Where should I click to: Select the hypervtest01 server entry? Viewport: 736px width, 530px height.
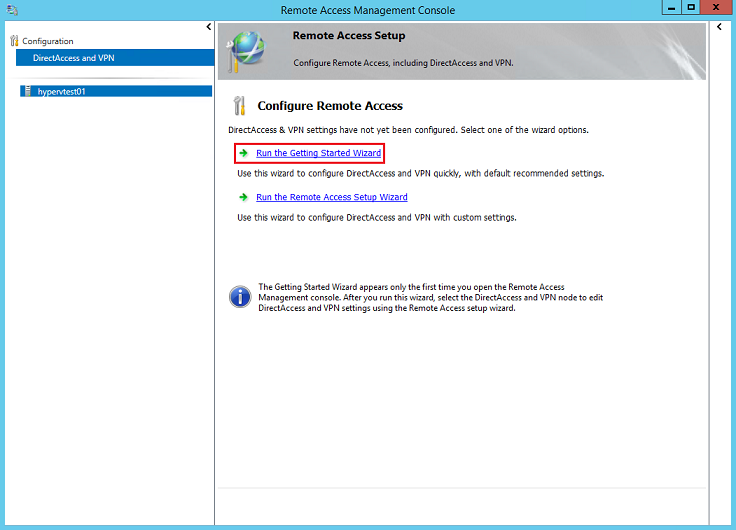pos(116,91)
